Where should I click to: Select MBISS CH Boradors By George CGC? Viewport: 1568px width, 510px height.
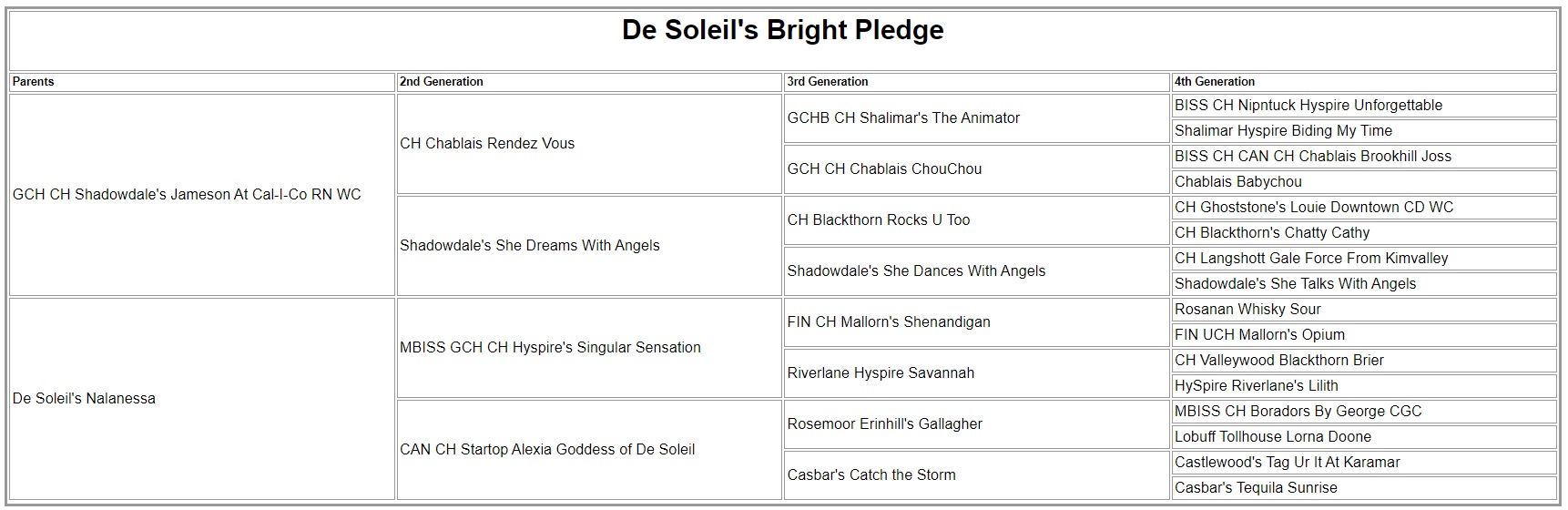coord(1298,412)
